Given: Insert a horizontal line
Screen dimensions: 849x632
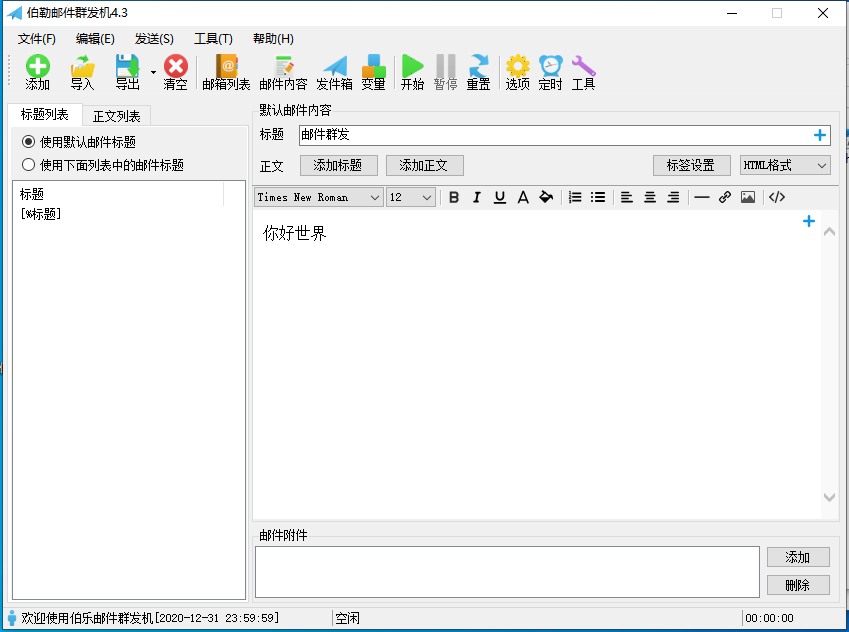Looking at the screenshot, I should point(702,198).
